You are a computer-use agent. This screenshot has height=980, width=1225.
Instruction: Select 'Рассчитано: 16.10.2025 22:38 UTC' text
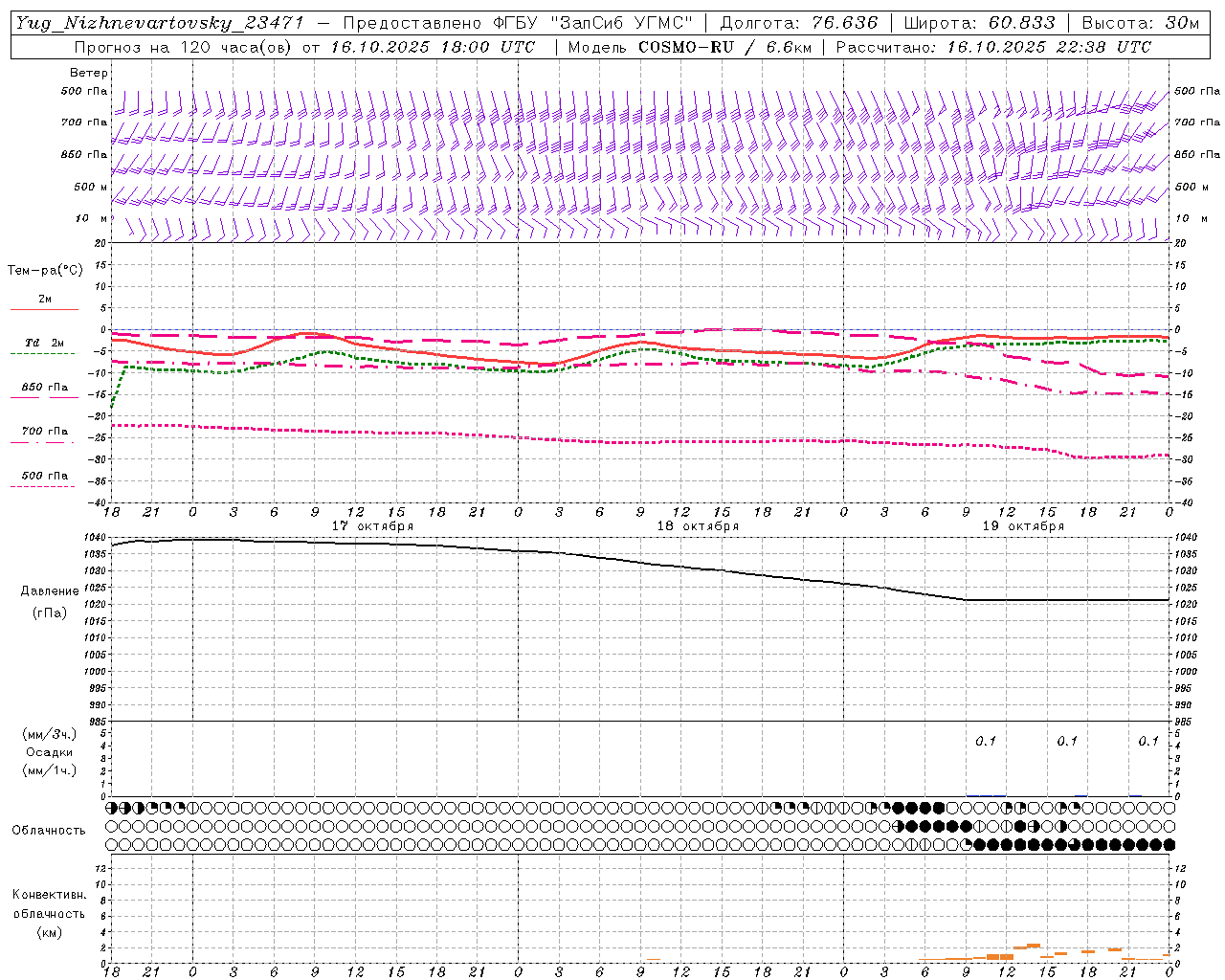993,47
